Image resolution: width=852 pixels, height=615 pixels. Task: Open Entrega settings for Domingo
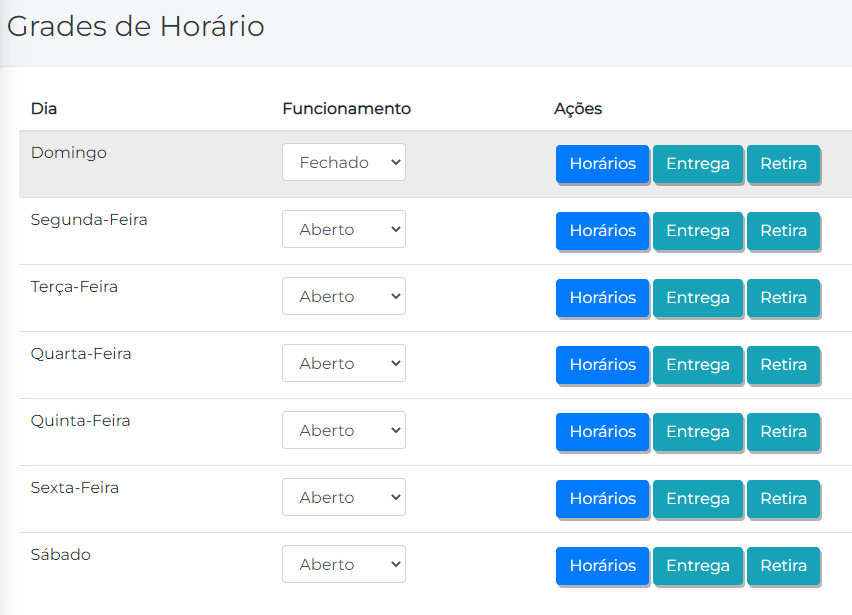point(697,164)
